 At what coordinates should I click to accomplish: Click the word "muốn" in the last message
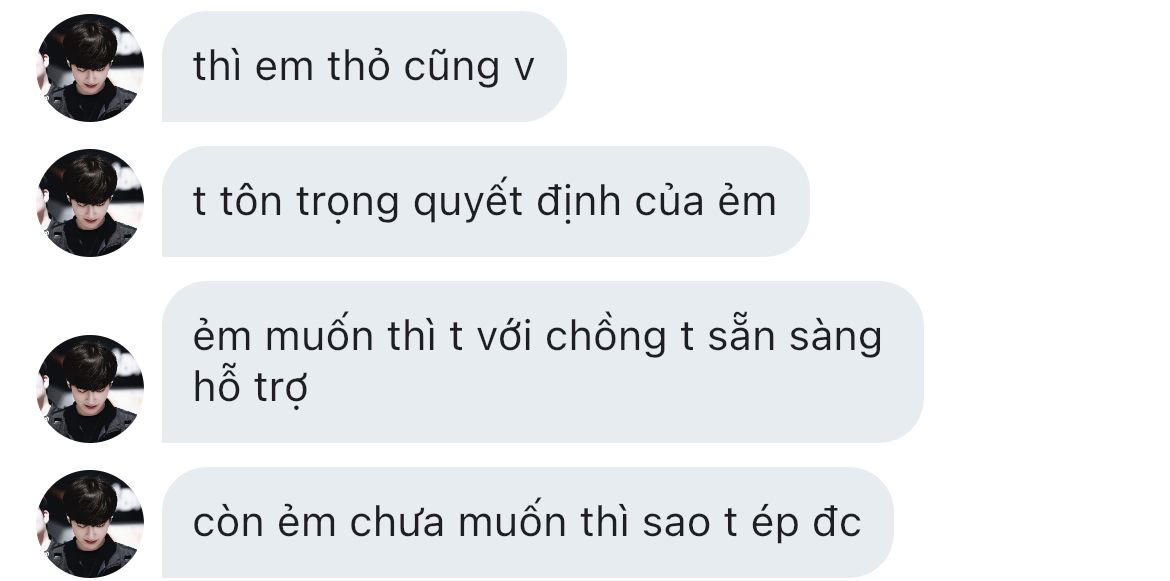click(512, 520)
